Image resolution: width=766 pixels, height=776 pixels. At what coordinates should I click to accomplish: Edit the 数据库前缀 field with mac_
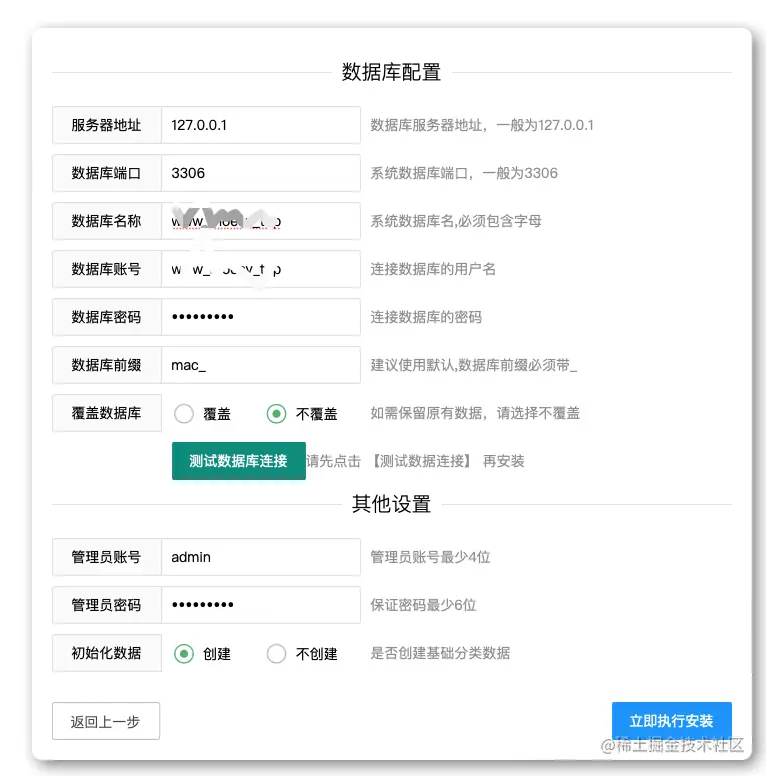coord(260,365)
